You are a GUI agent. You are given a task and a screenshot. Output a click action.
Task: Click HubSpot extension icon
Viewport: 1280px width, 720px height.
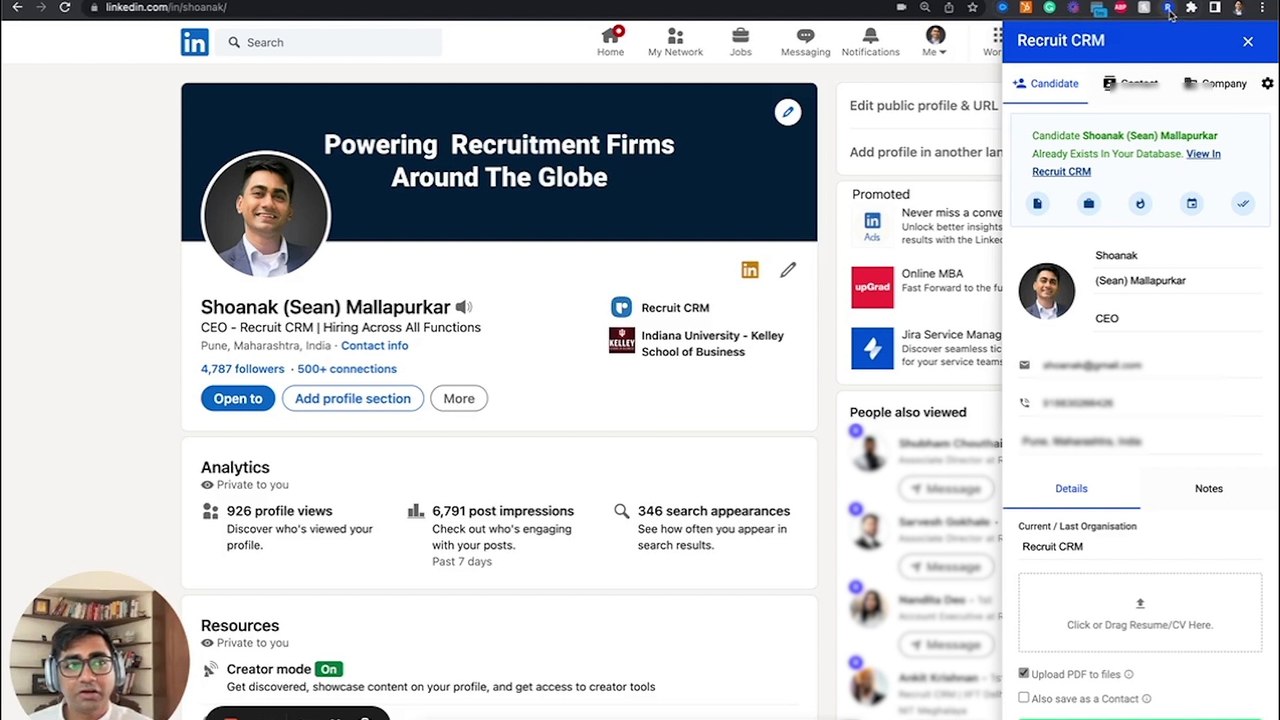click(1025, 7)
